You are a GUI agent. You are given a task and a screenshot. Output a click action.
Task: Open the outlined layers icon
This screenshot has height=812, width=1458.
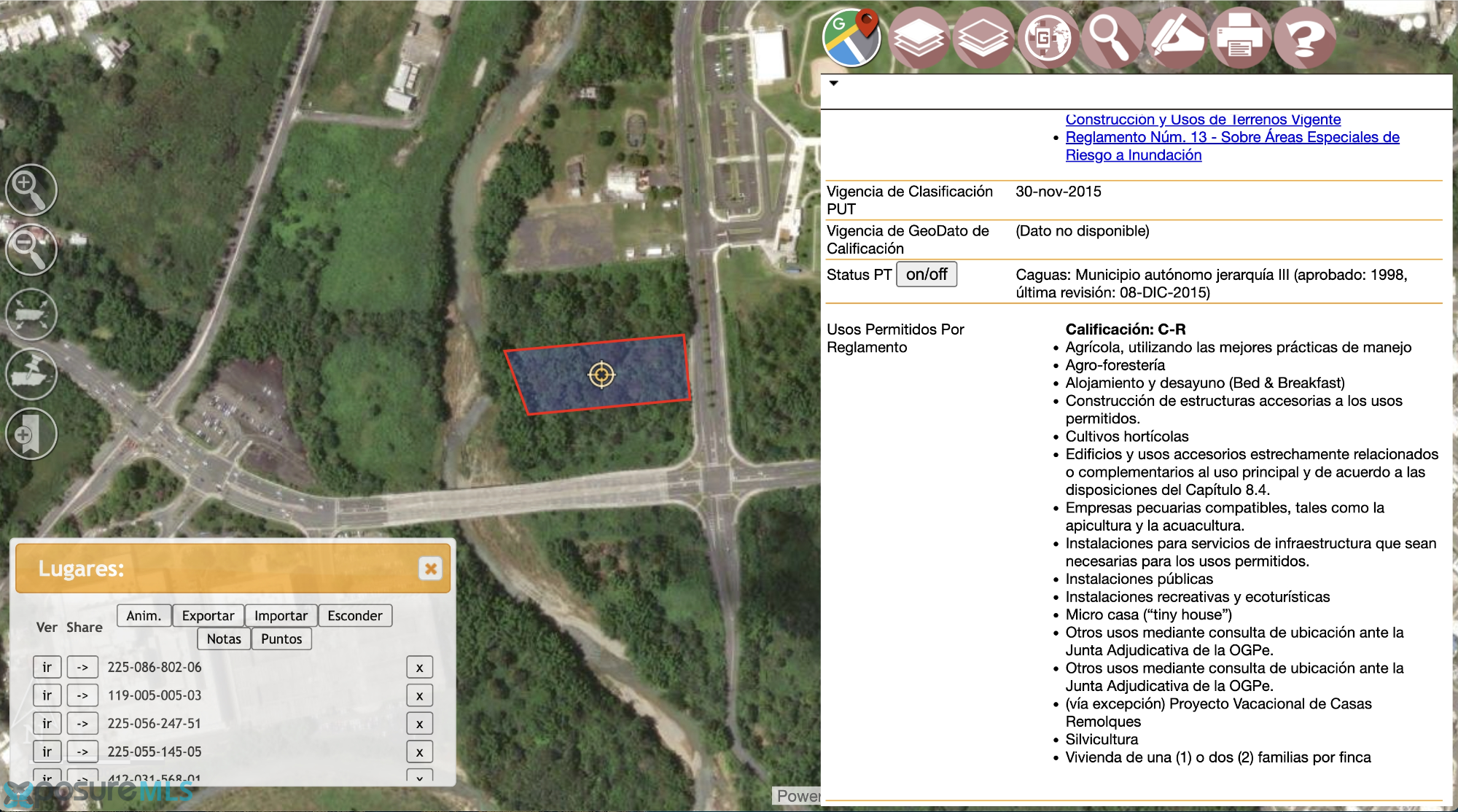(983, 38)
